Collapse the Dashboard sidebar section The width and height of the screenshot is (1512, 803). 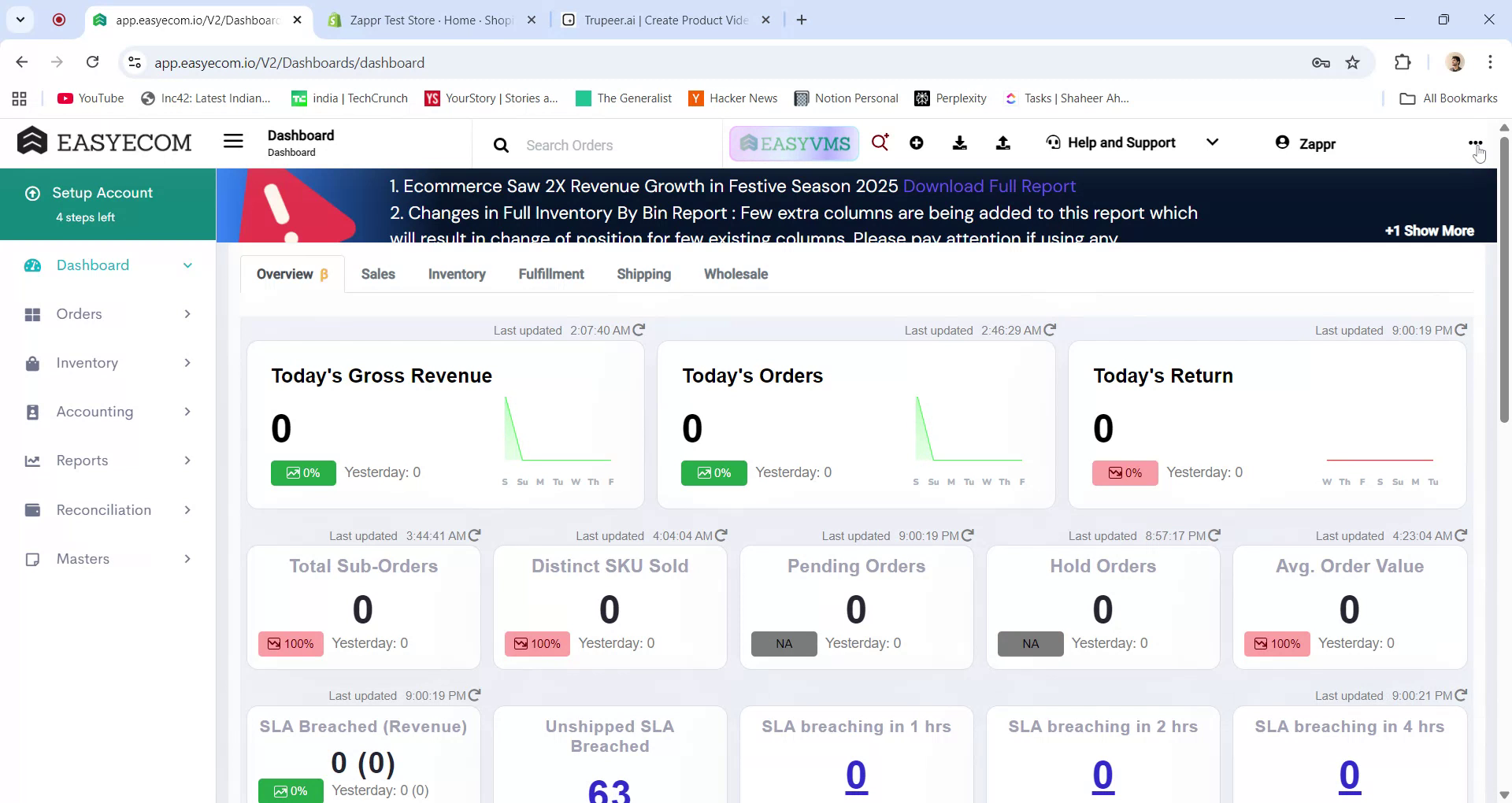[x=187, y=265]
